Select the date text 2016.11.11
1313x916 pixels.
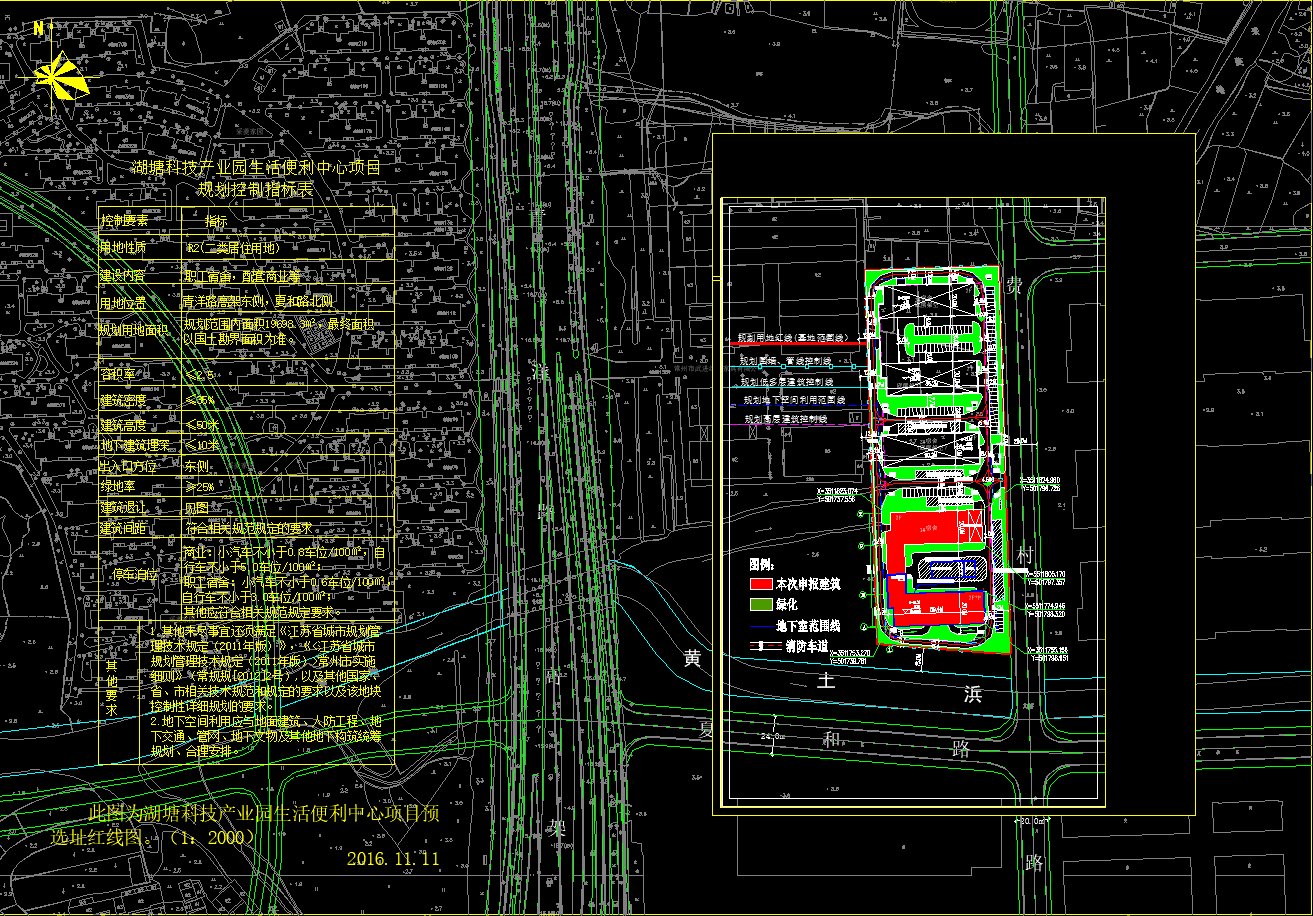coord(393,858)
